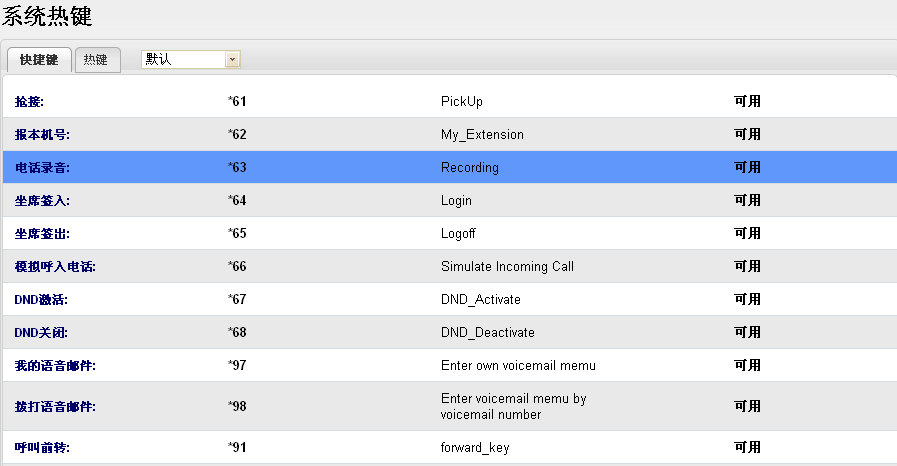Switch to the 快捷键 tab
The image size is (897, 466).
click(39, 60)
